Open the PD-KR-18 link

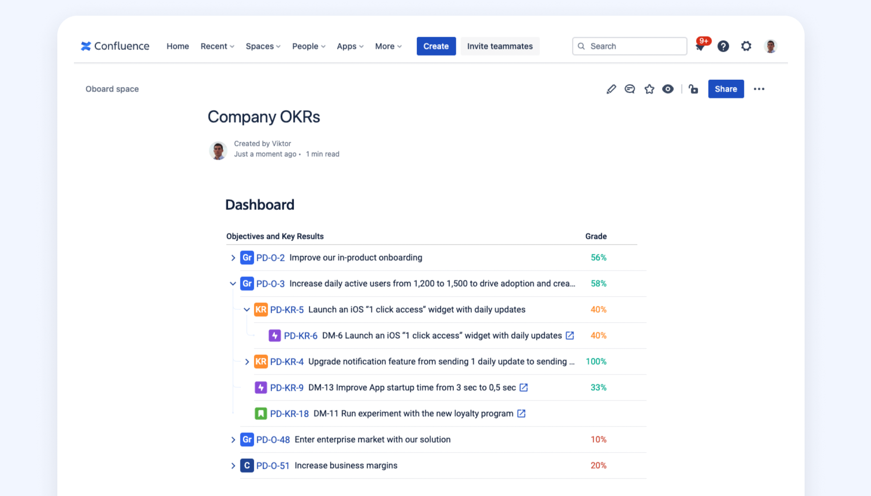pyautogui.click(x=289, y=413)
